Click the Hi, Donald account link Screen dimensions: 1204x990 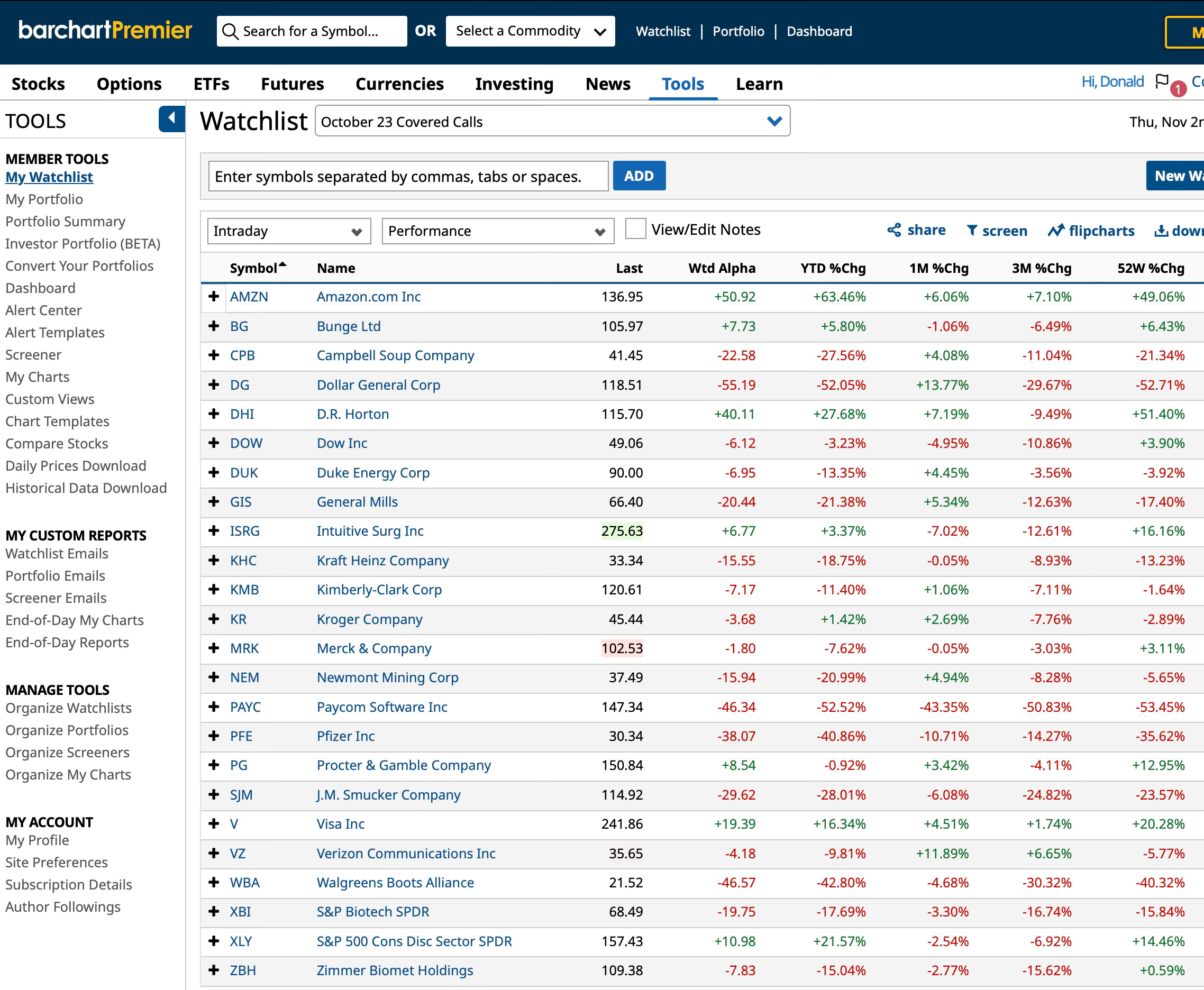[x=1112, y=81]
